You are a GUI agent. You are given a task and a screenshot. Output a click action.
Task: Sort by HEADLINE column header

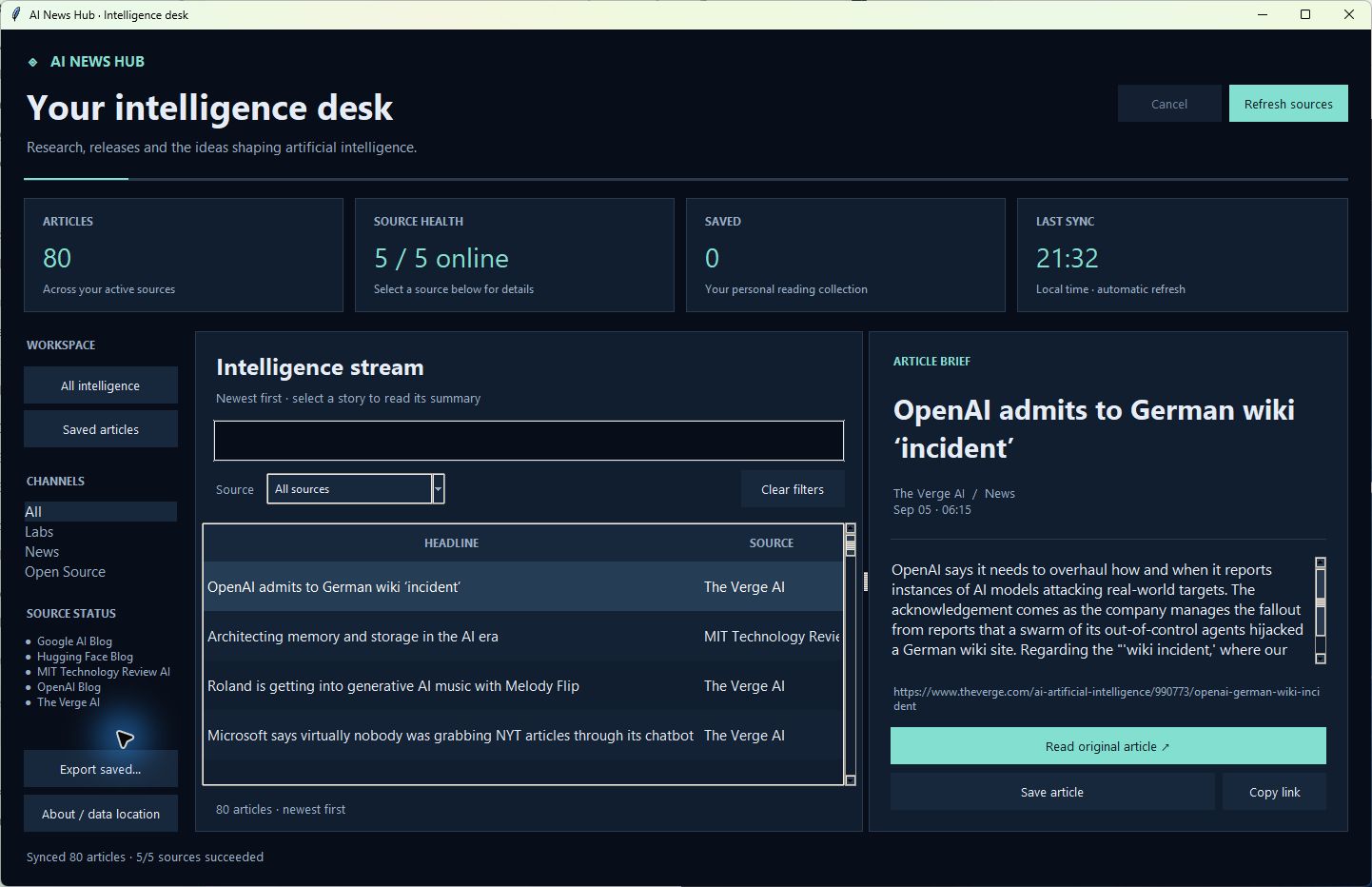tap(451, 542)
